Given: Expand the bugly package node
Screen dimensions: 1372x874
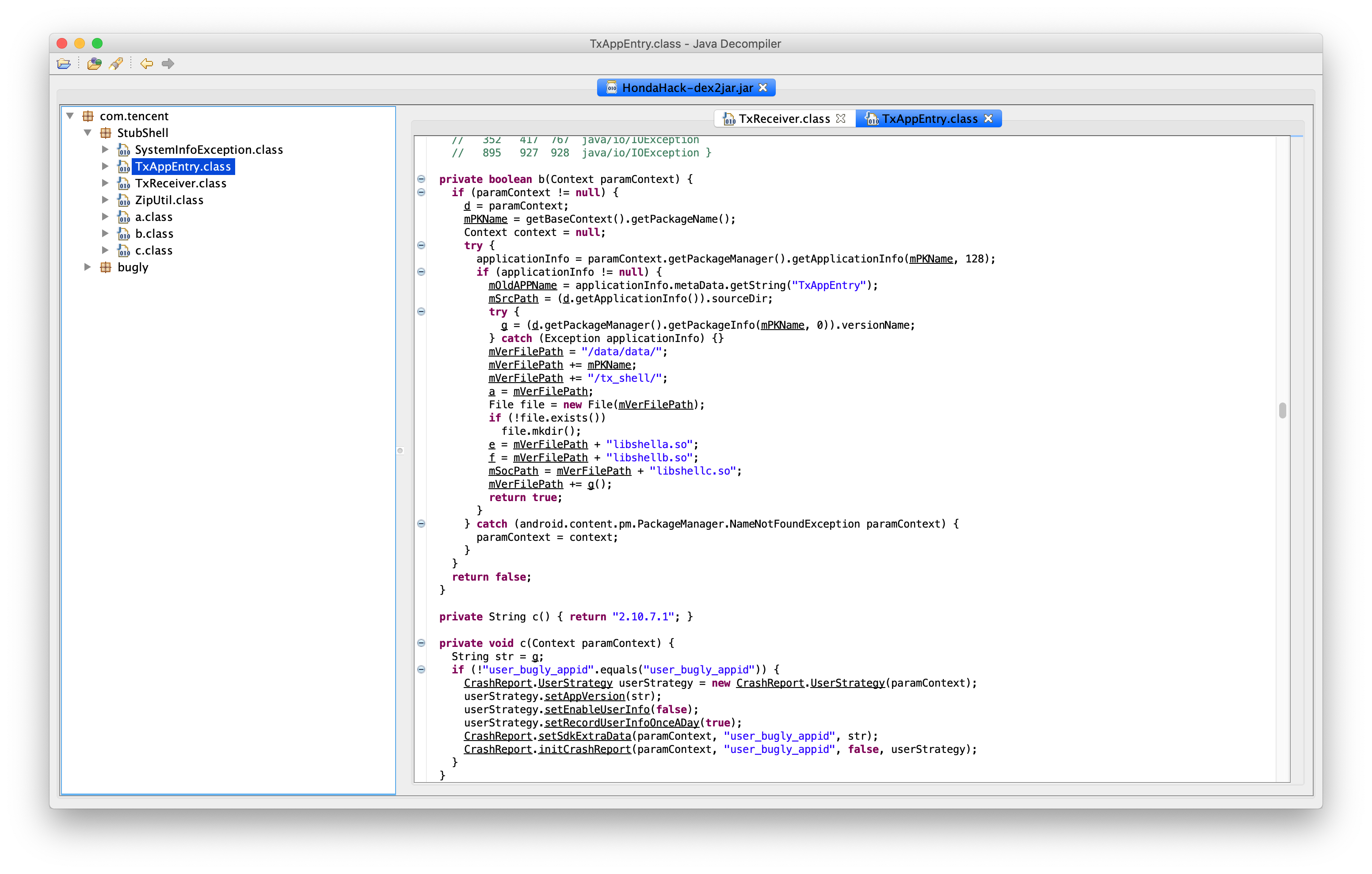Looking at the screenshot, I should point(87,267).
